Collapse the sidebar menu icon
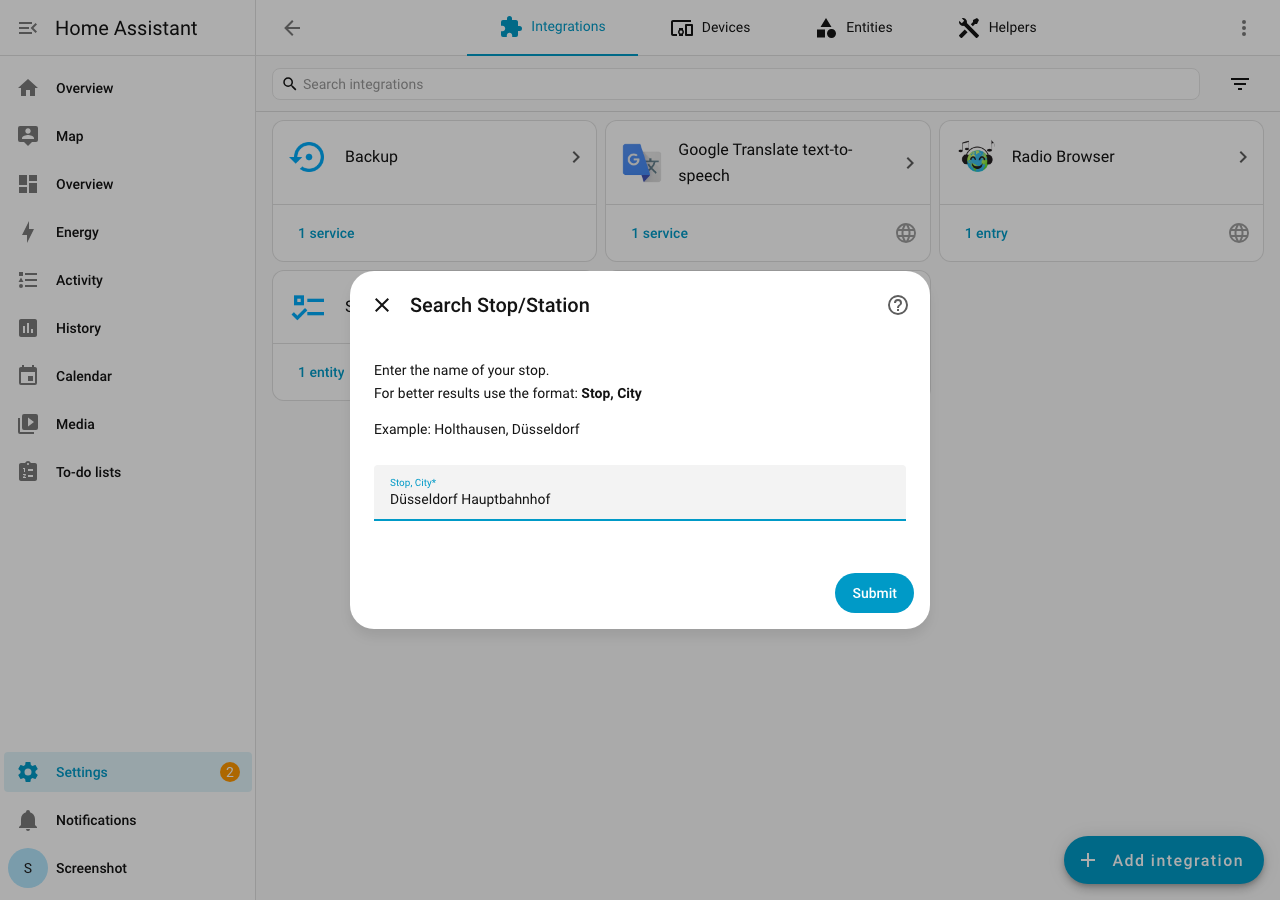The height and width of the screenshot is (900, 1280). tap(28, 28)
